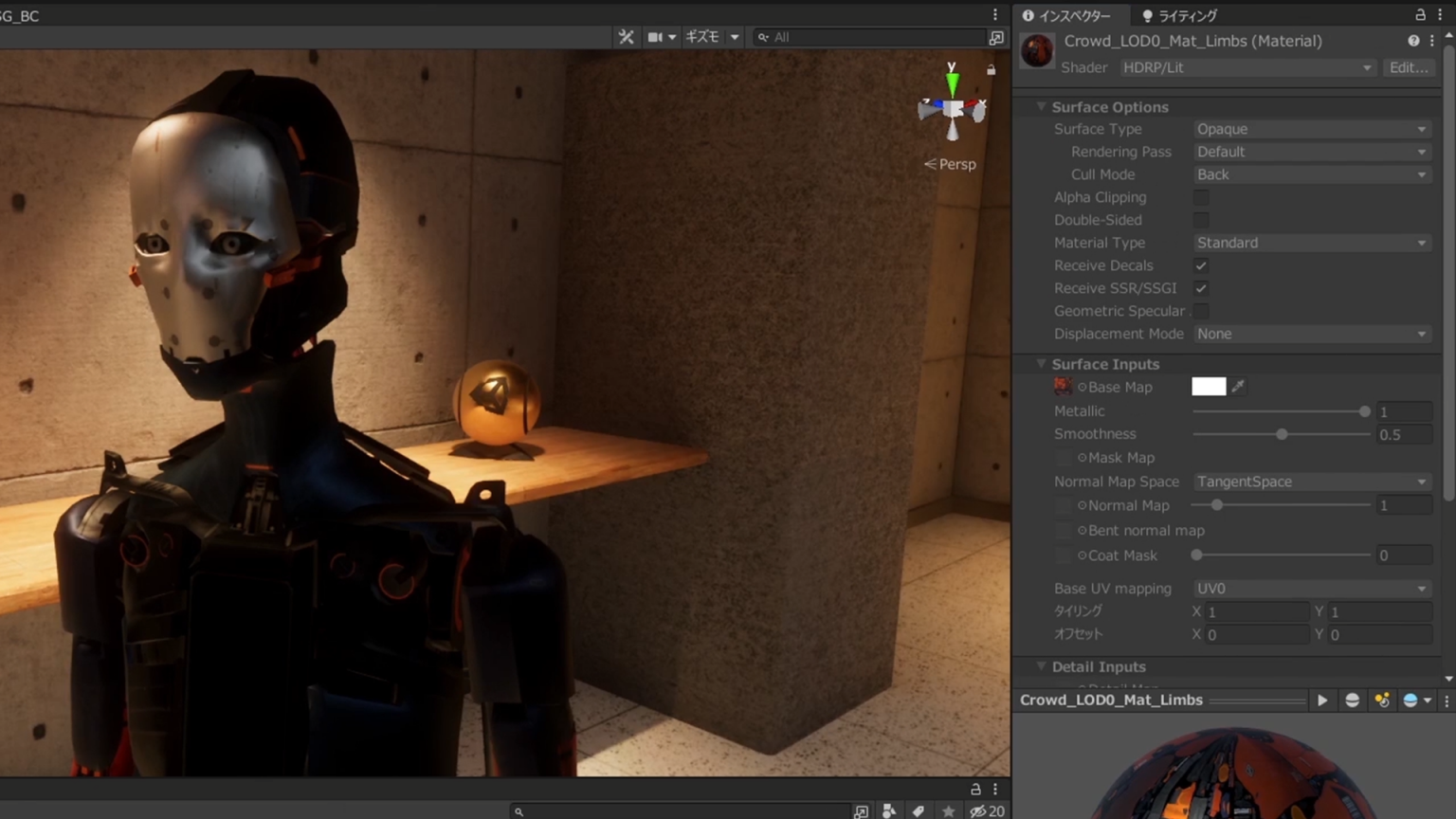The width and height of the screenshot is (1456, 819).
Task: Click the material preview play icon
Action: click(1322, 701)
